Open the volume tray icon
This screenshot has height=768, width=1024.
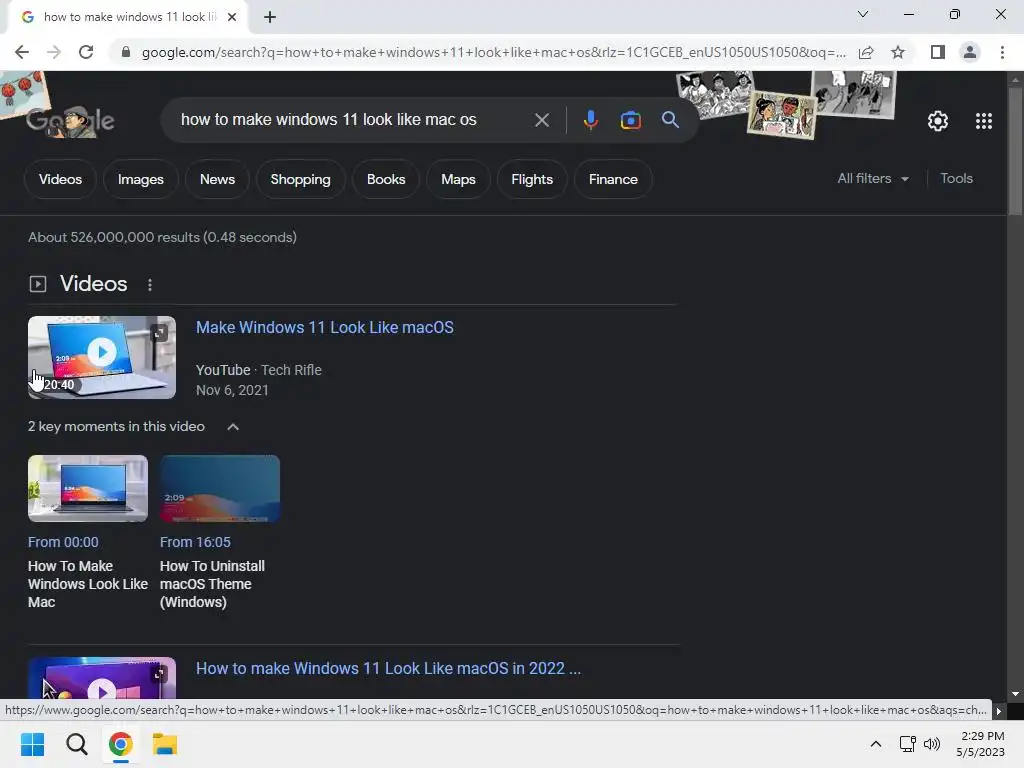932,744
